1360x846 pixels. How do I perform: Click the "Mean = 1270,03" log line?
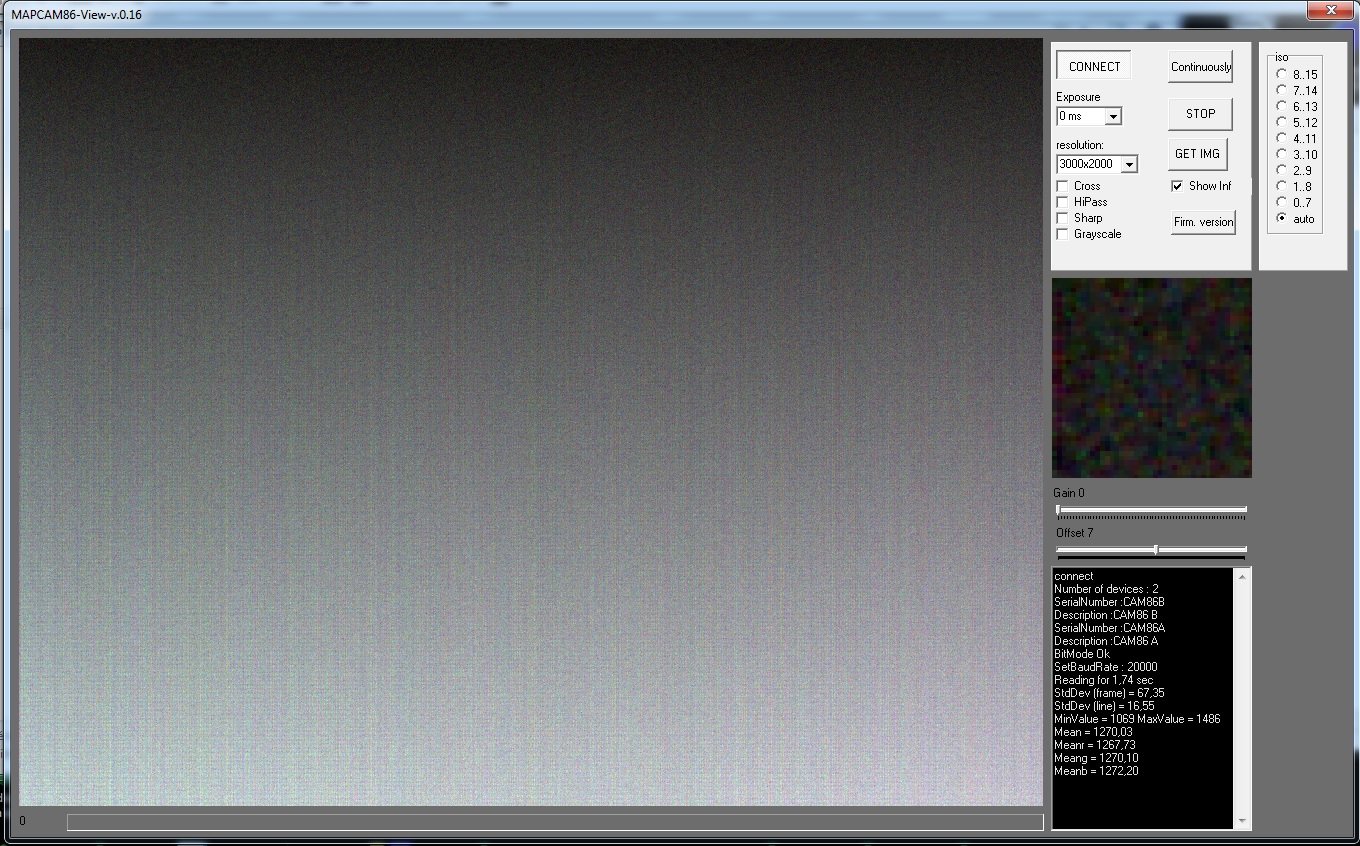[1093, 732]
